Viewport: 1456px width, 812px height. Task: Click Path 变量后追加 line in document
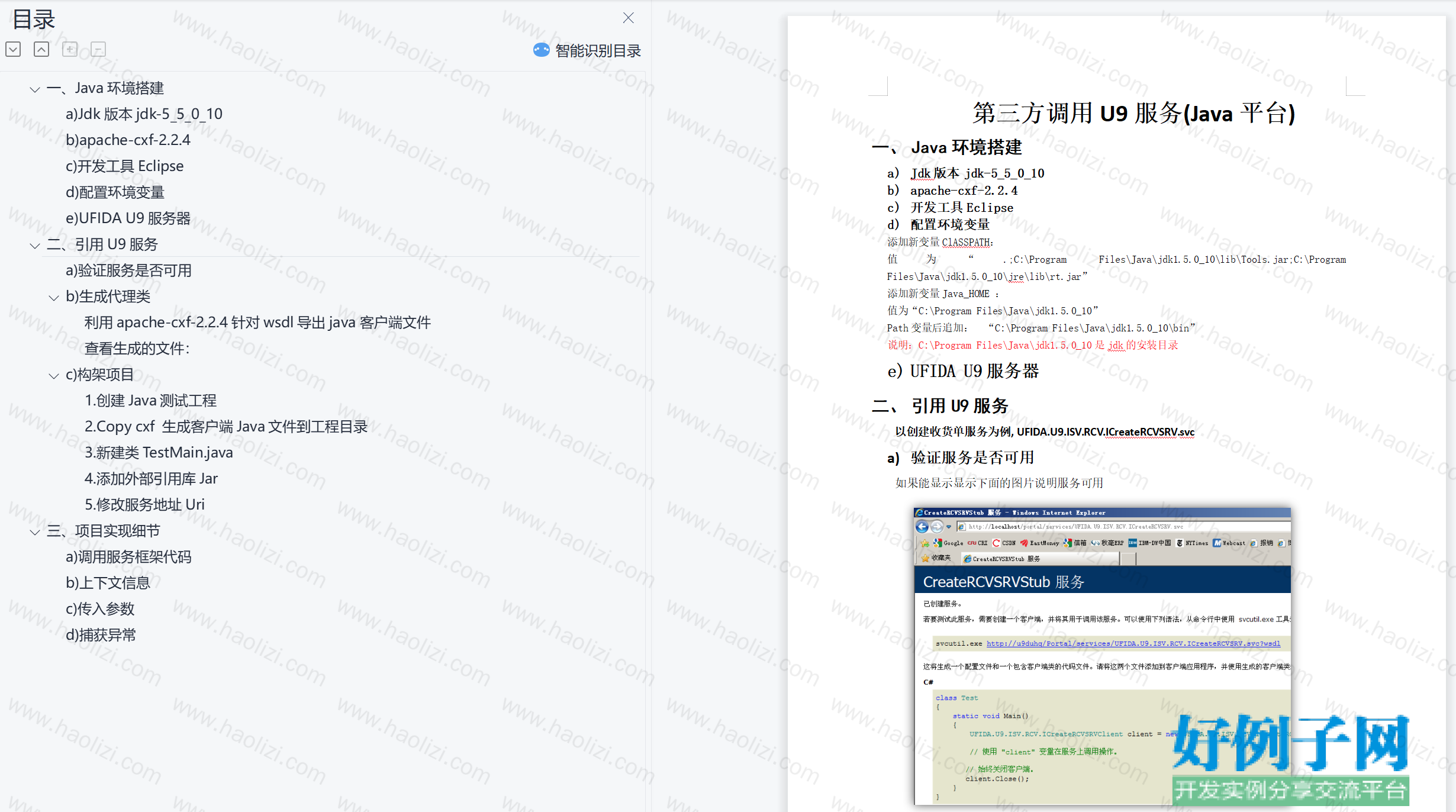tap(1041, 328)
